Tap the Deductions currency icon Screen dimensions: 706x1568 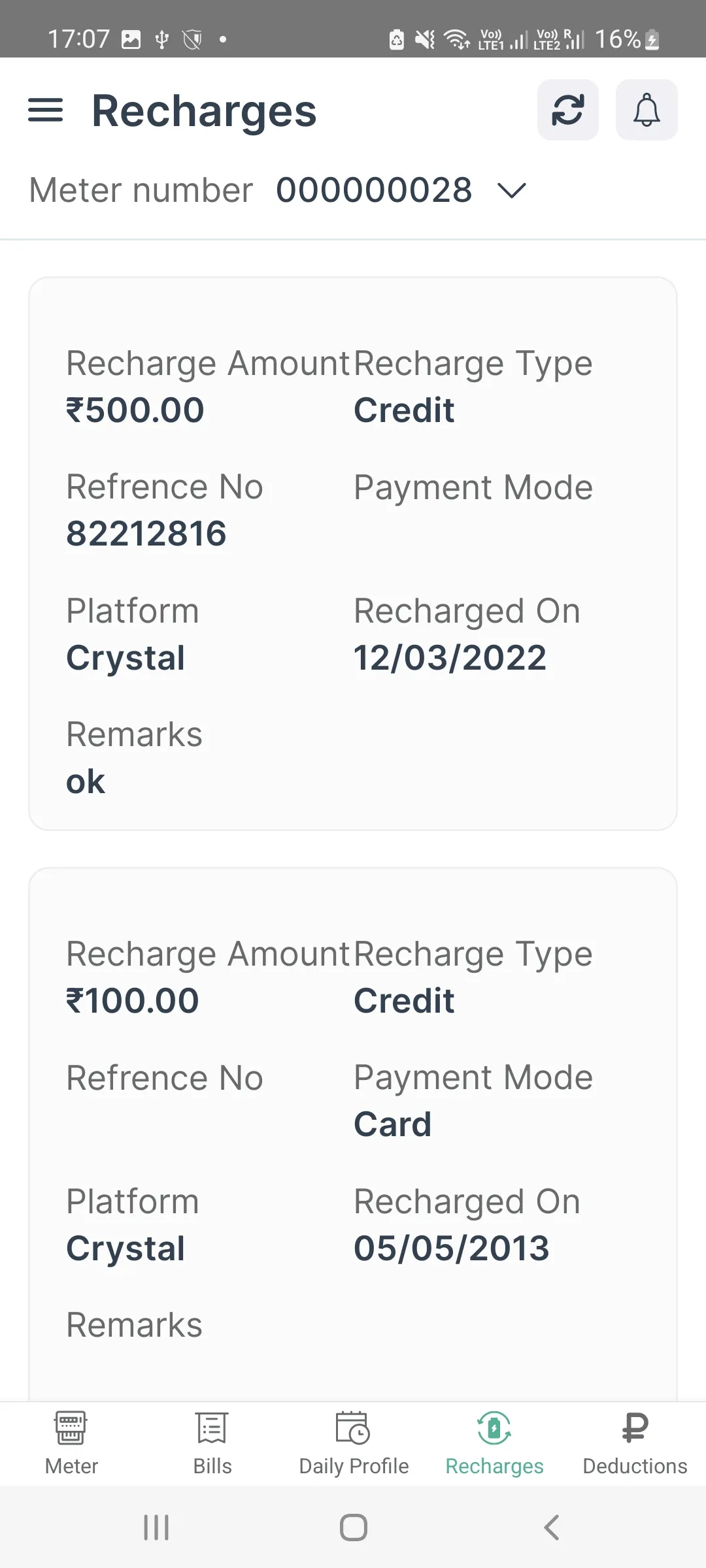635,1428
